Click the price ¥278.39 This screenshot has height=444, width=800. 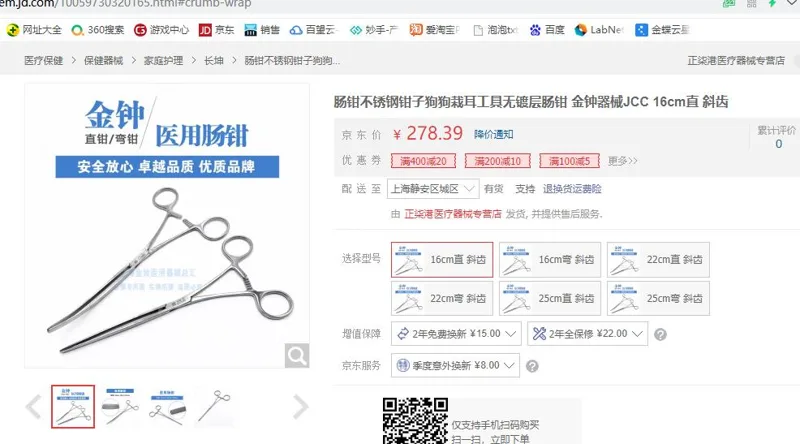[428, 134]
